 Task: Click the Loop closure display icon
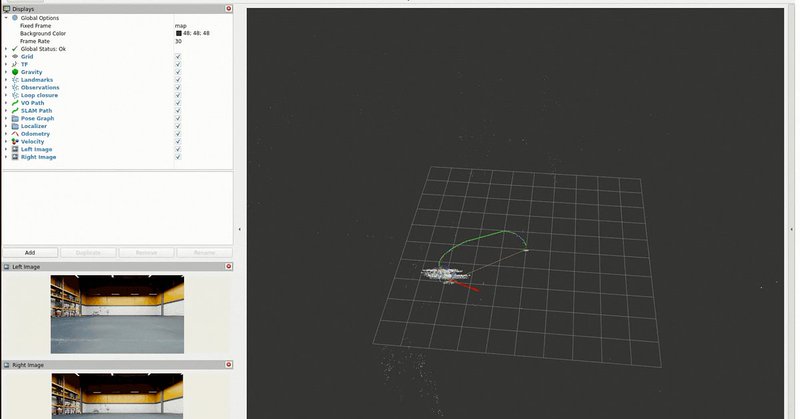click(15, 95)
